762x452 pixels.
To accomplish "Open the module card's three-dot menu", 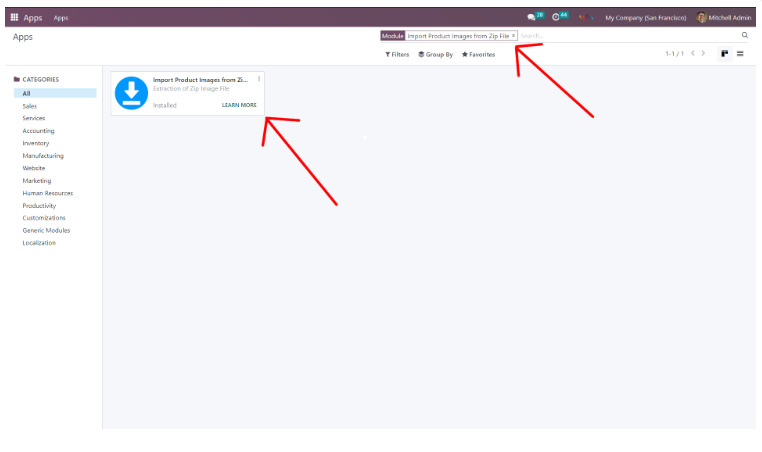I will 259,79.
